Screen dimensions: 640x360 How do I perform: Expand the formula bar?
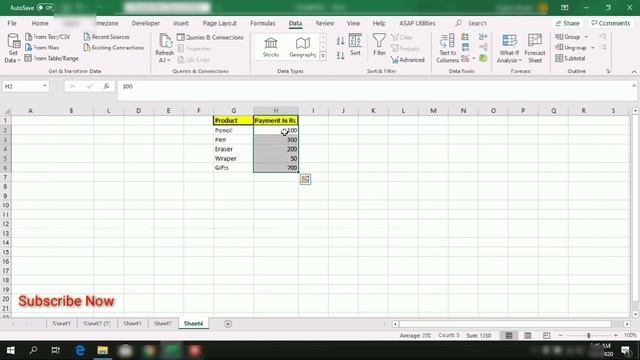coord(633,86)
